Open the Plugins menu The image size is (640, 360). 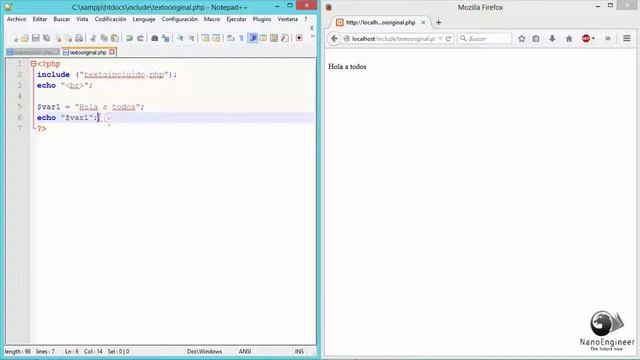point(262,19)
